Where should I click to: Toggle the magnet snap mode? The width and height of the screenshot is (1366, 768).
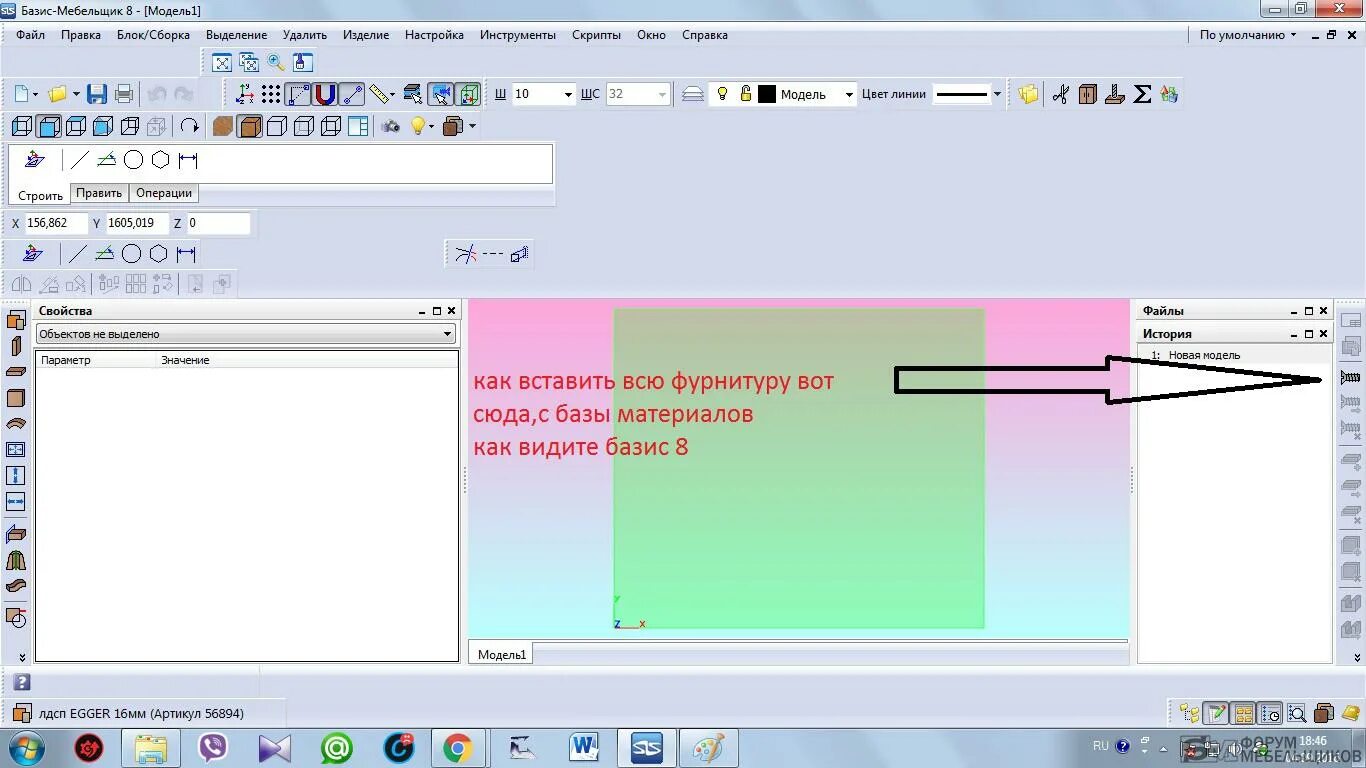(x=325, y=94)
